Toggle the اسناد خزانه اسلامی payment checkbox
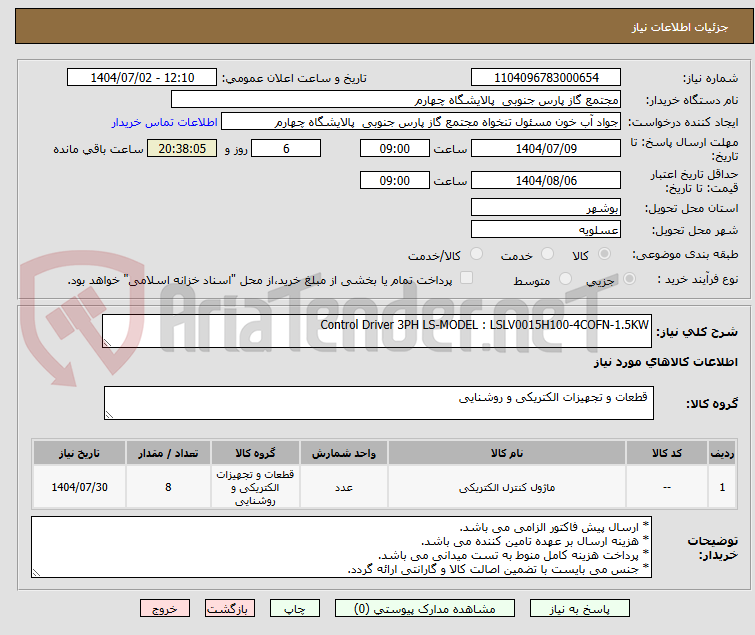 [x=466, y=278]
